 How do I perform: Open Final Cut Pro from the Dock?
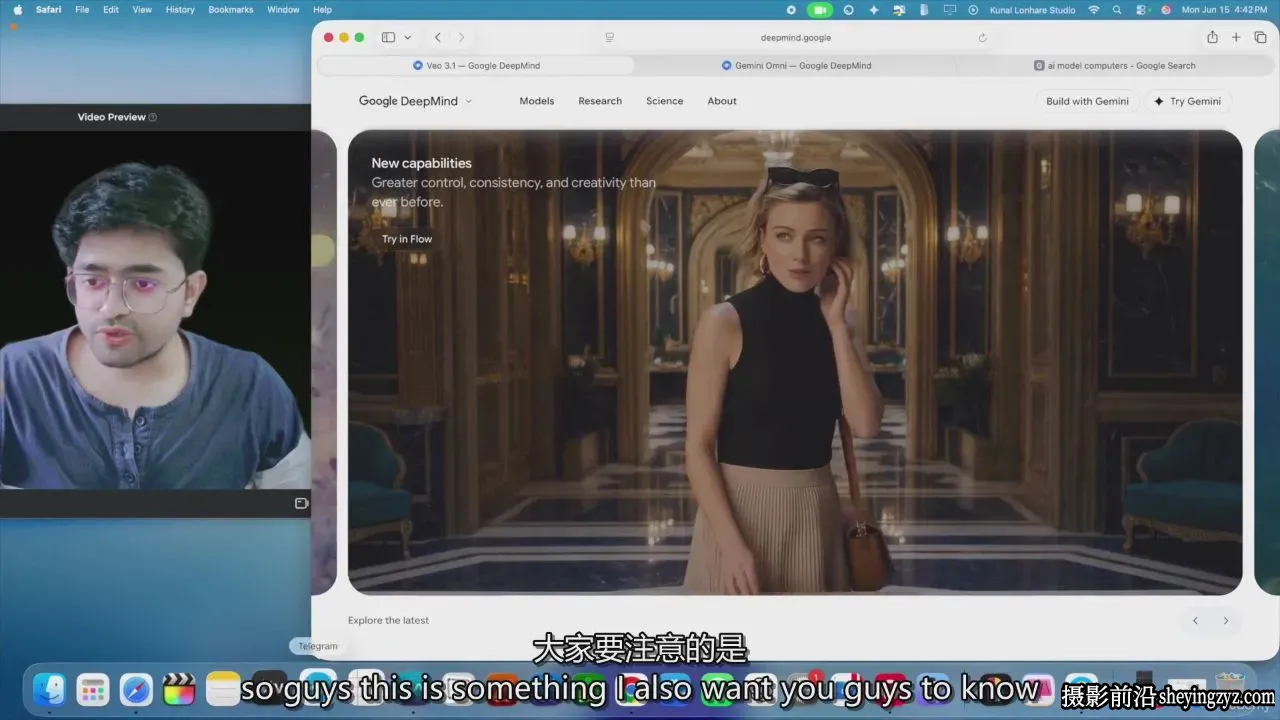(x=179, y=689)
